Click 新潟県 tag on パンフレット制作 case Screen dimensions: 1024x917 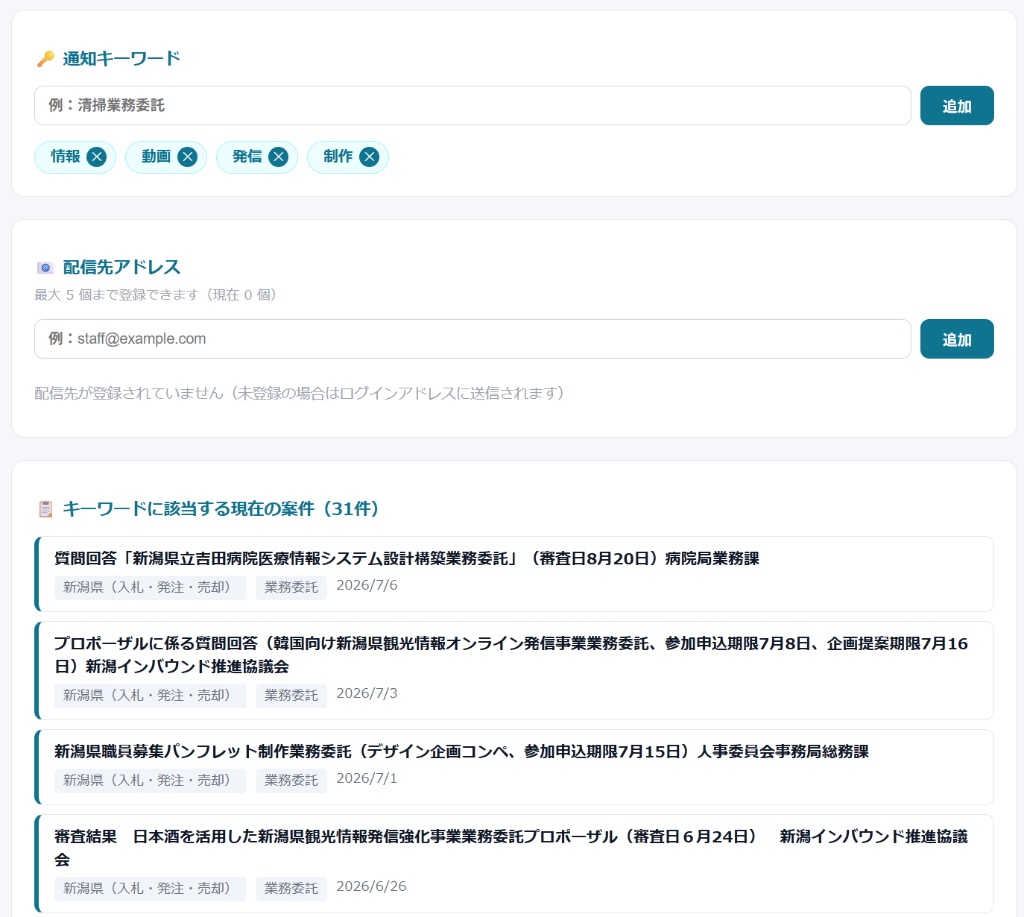pyautogui.click(x=150, y=780)
